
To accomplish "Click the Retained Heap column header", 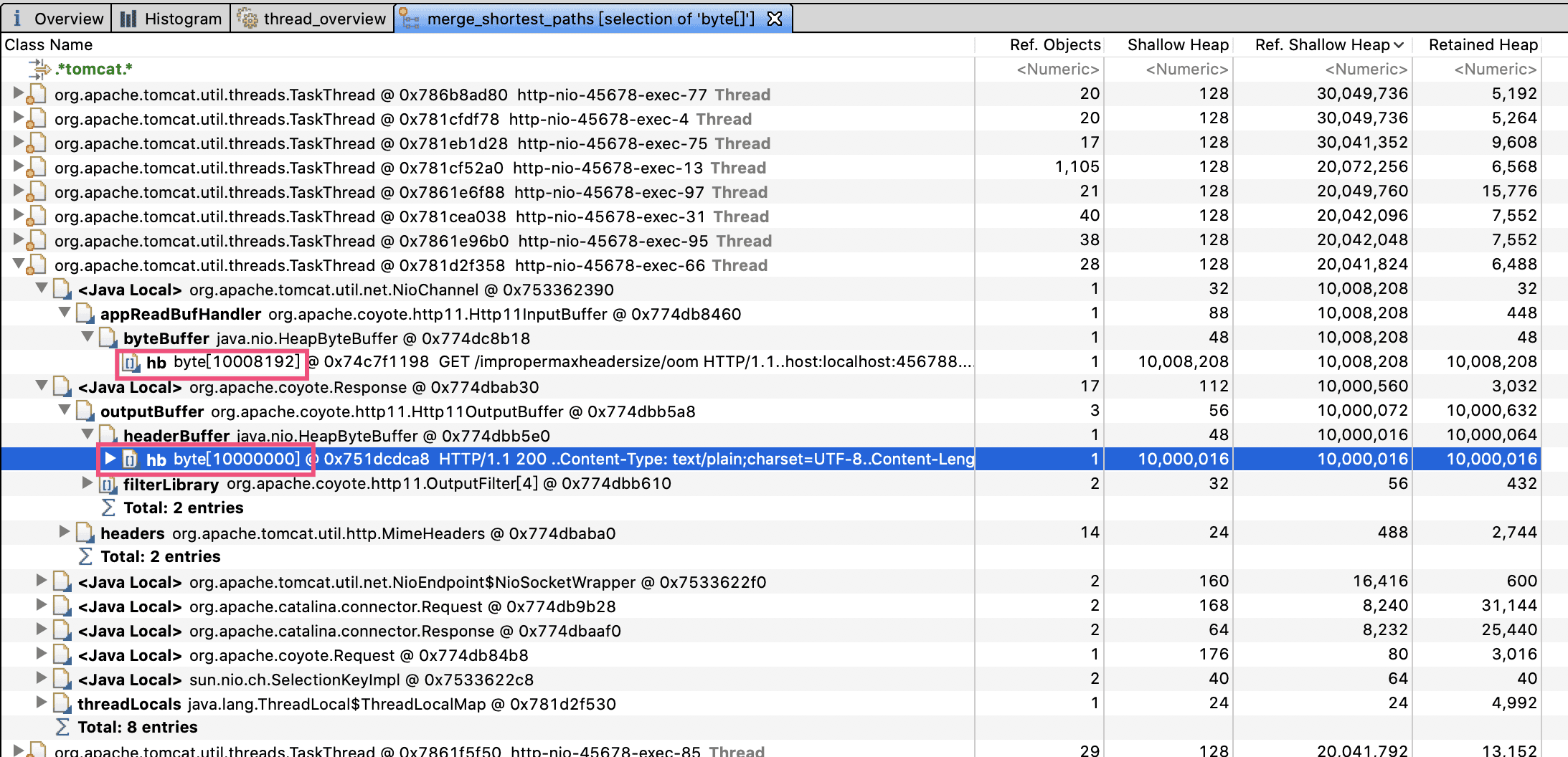I will click(1483, 44).
